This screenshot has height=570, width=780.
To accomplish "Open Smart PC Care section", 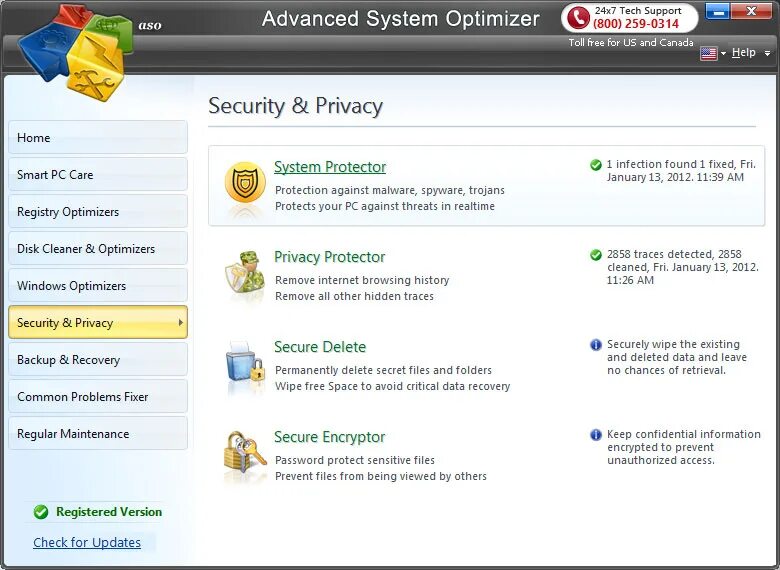I will (98, 174).
